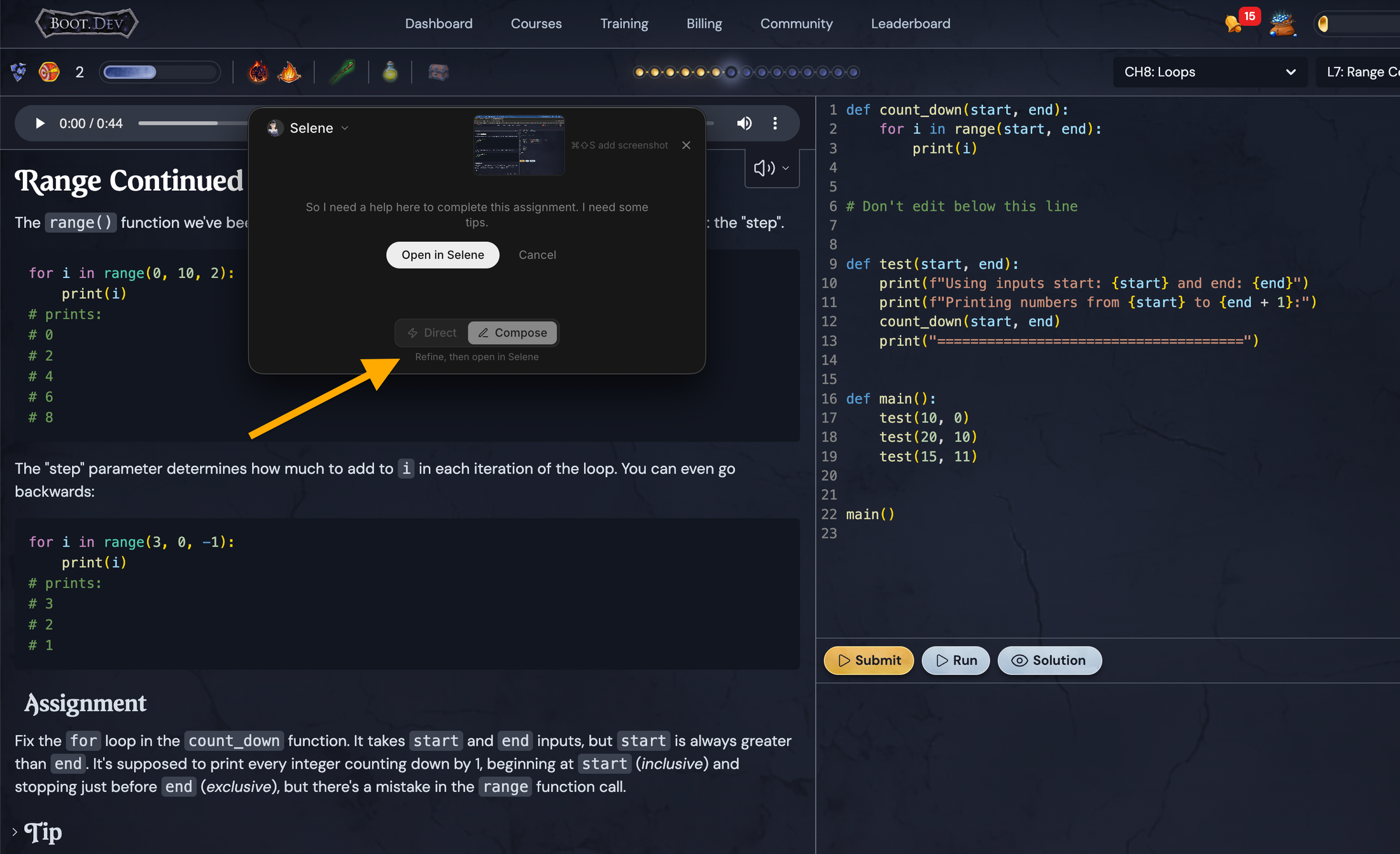Click the currently highlighted lesson progress dot
1400x854 pixels.
pyautogui.click(x=731, y=72)
